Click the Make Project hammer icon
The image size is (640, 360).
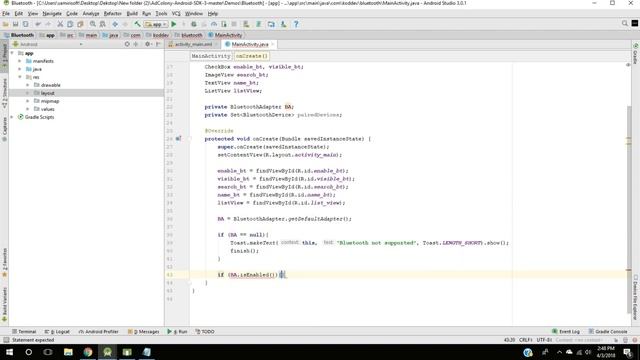[x=138, y=24]
